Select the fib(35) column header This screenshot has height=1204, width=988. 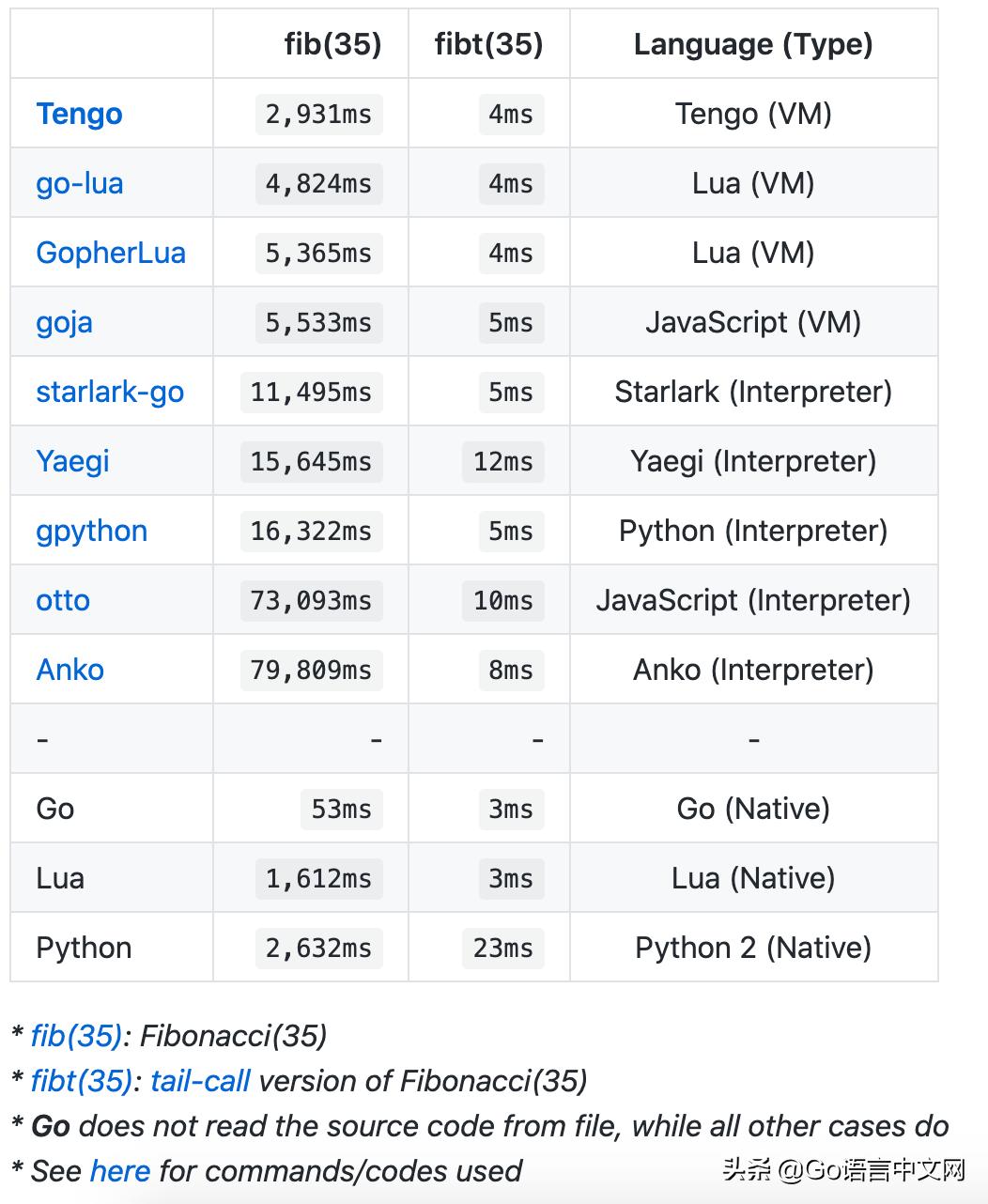coord(333,44)
